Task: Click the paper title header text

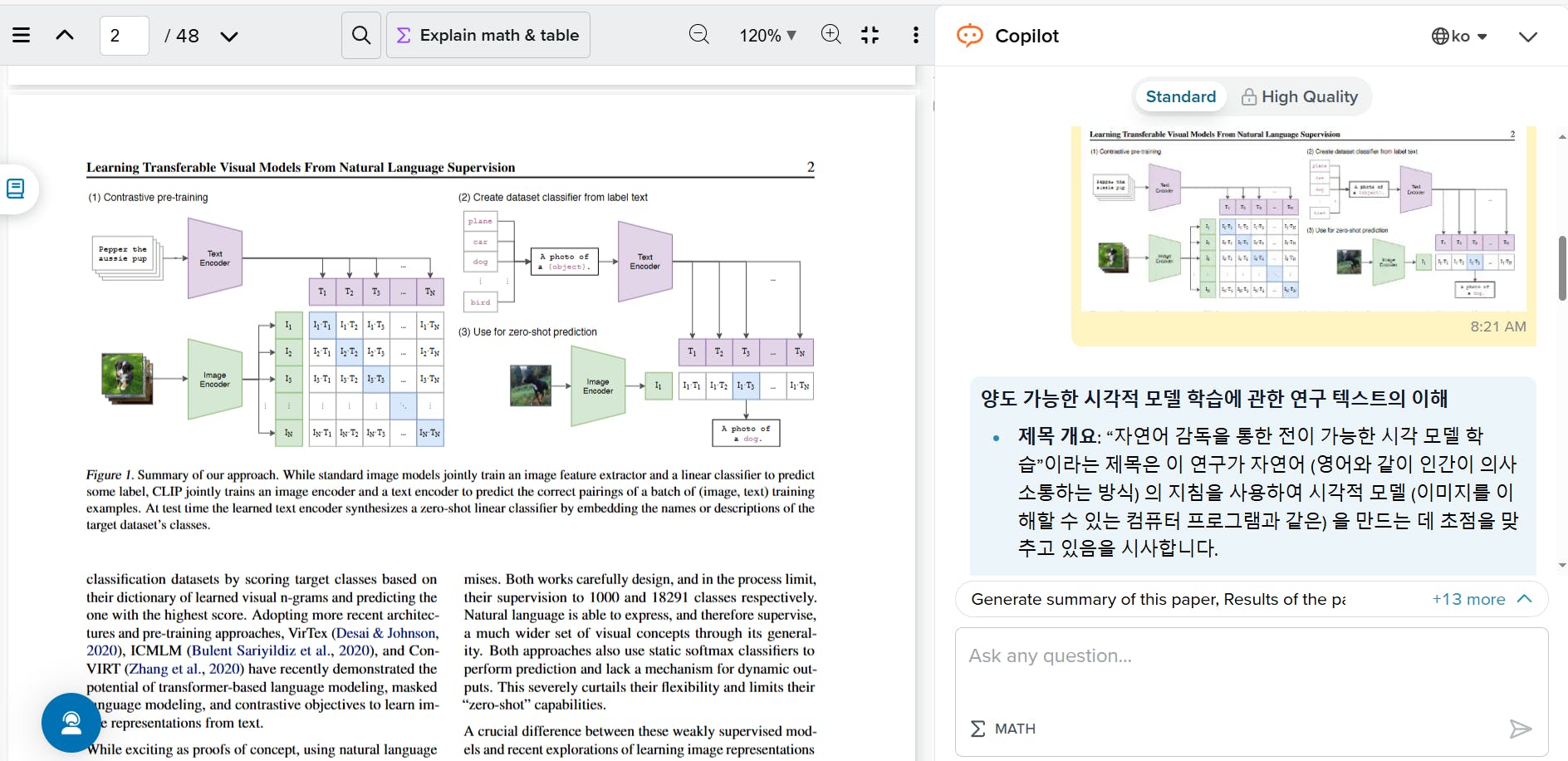Action: tap(301, 168)
